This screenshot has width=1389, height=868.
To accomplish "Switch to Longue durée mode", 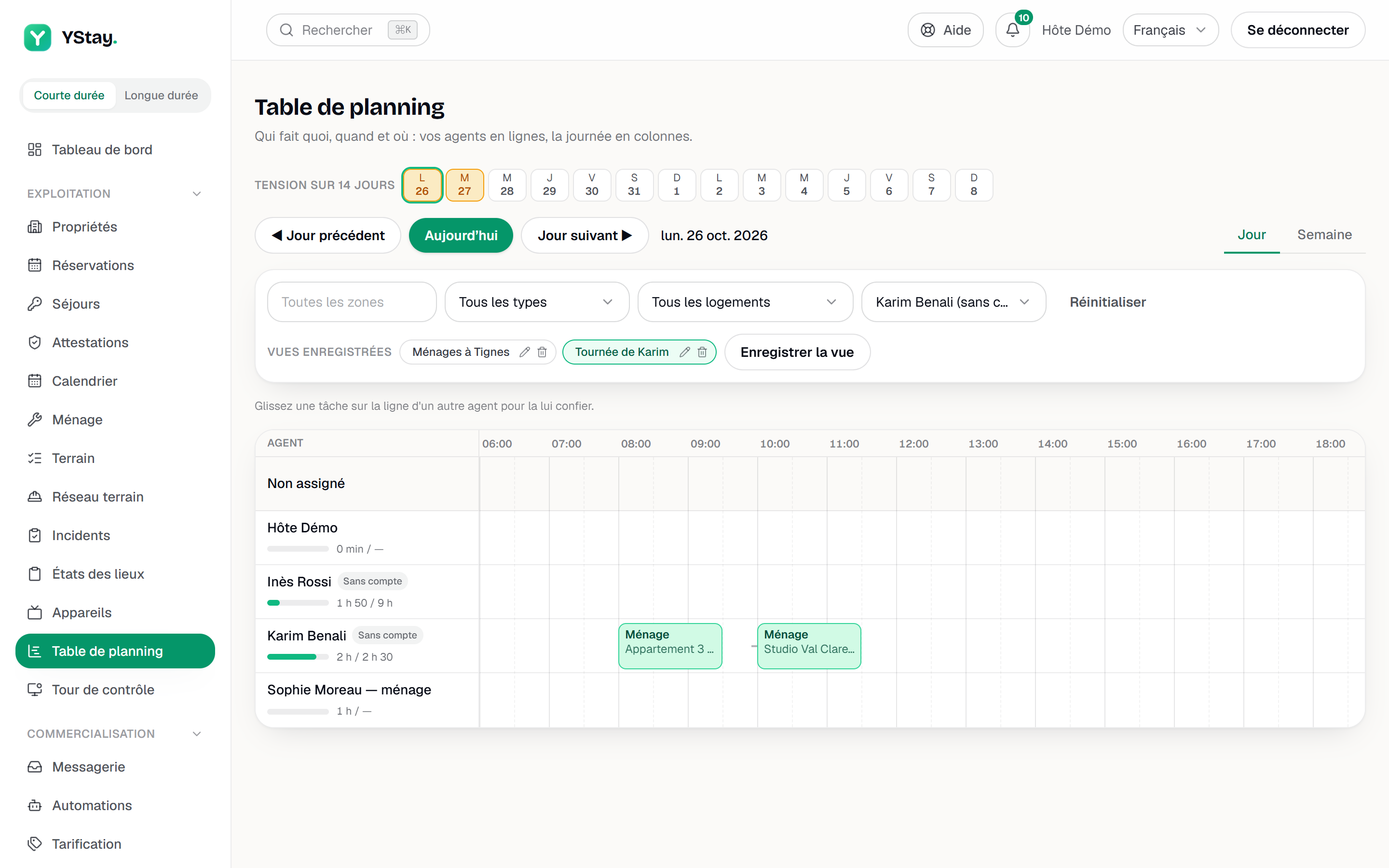I will 161,95.
